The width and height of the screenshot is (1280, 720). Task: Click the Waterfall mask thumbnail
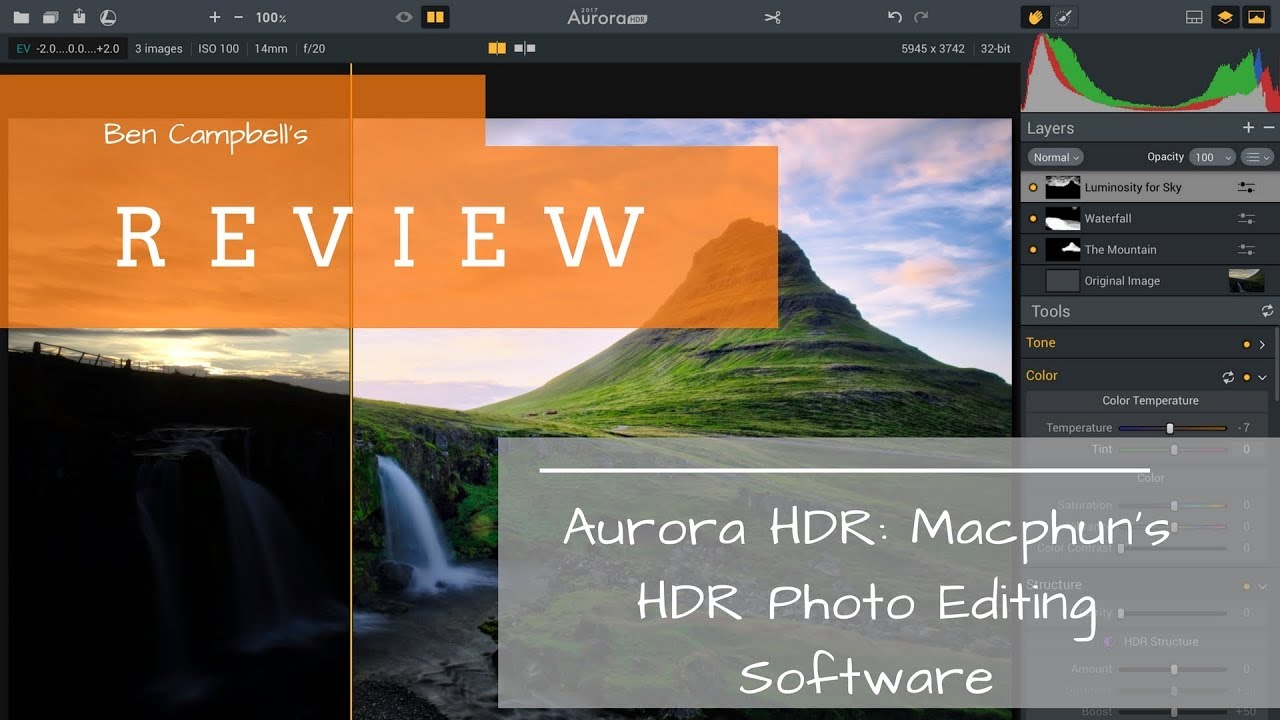pos(1062,218)
